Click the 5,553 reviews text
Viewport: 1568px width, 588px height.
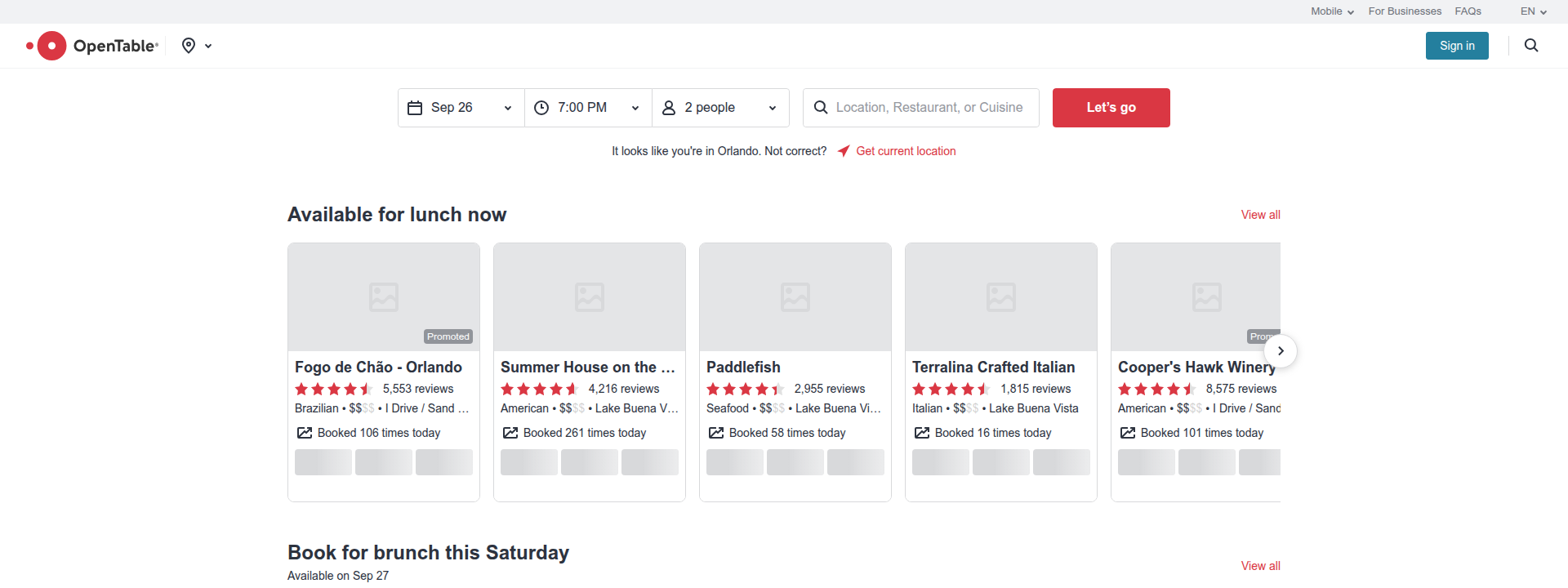pyautogui.click(x=418, y=389)
